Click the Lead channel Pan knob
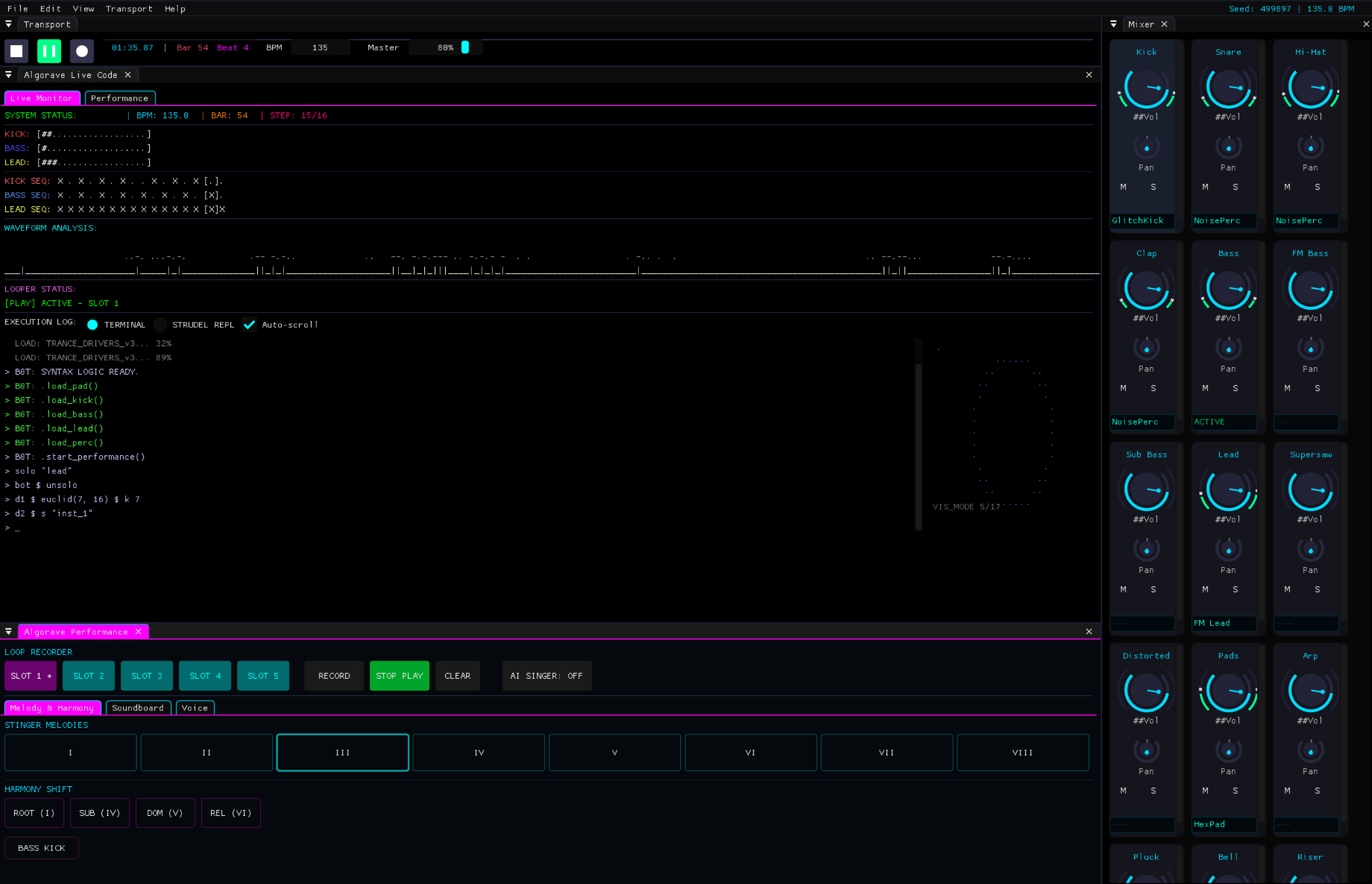This screenshot has height=884, width=1372. (x=1228, y=550)
